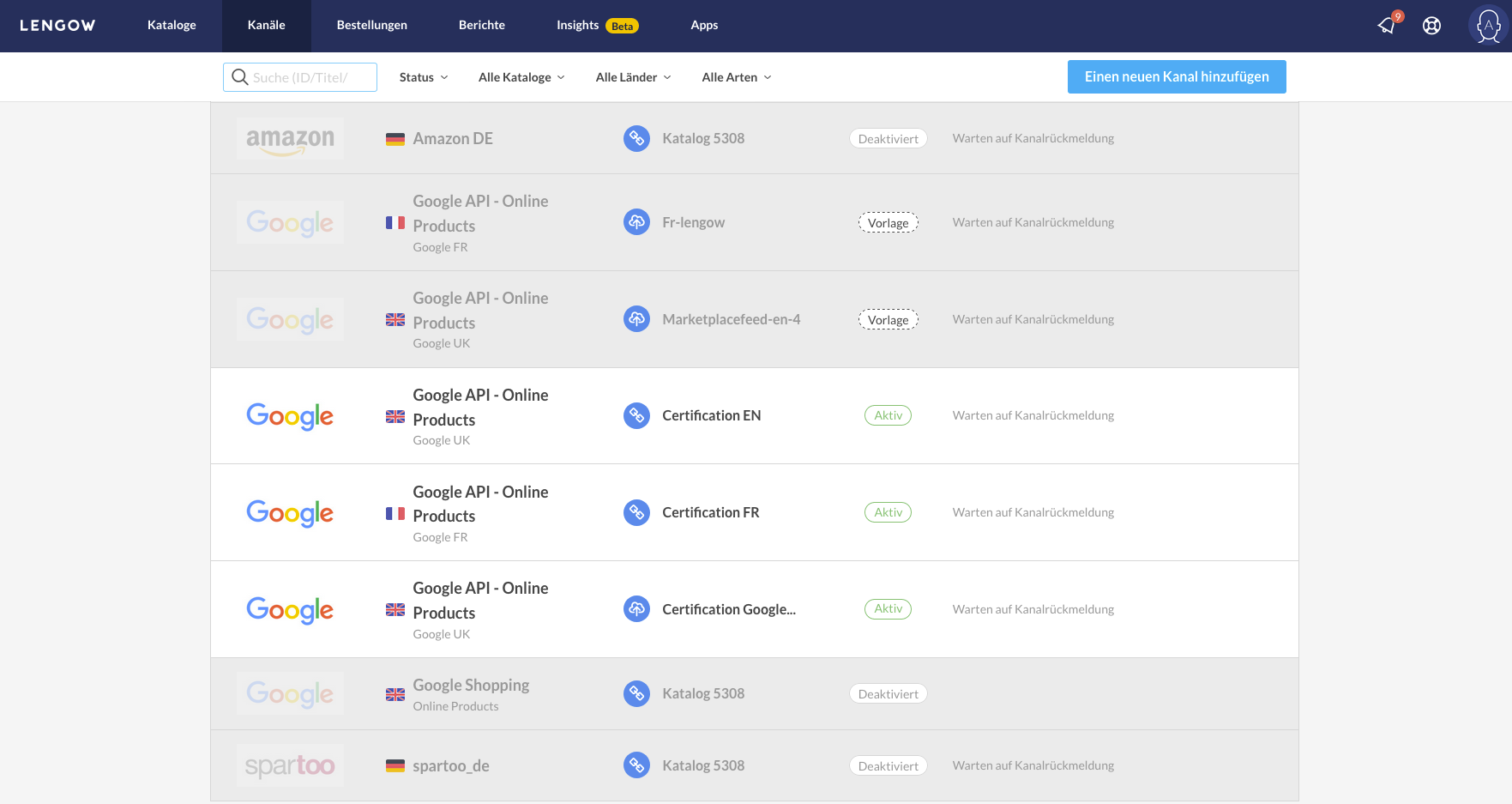Open the Amazon DE channel name

453,138
